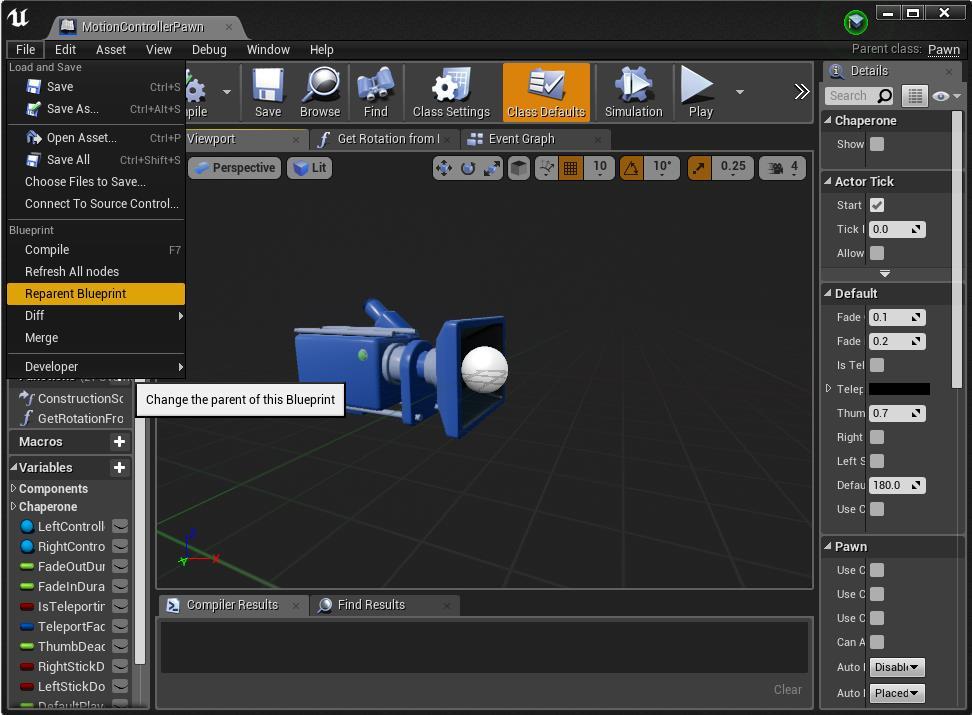Toggle the Right stick checkbox in Default
Viewport: 972px width, 715px height.
[877, 437]
